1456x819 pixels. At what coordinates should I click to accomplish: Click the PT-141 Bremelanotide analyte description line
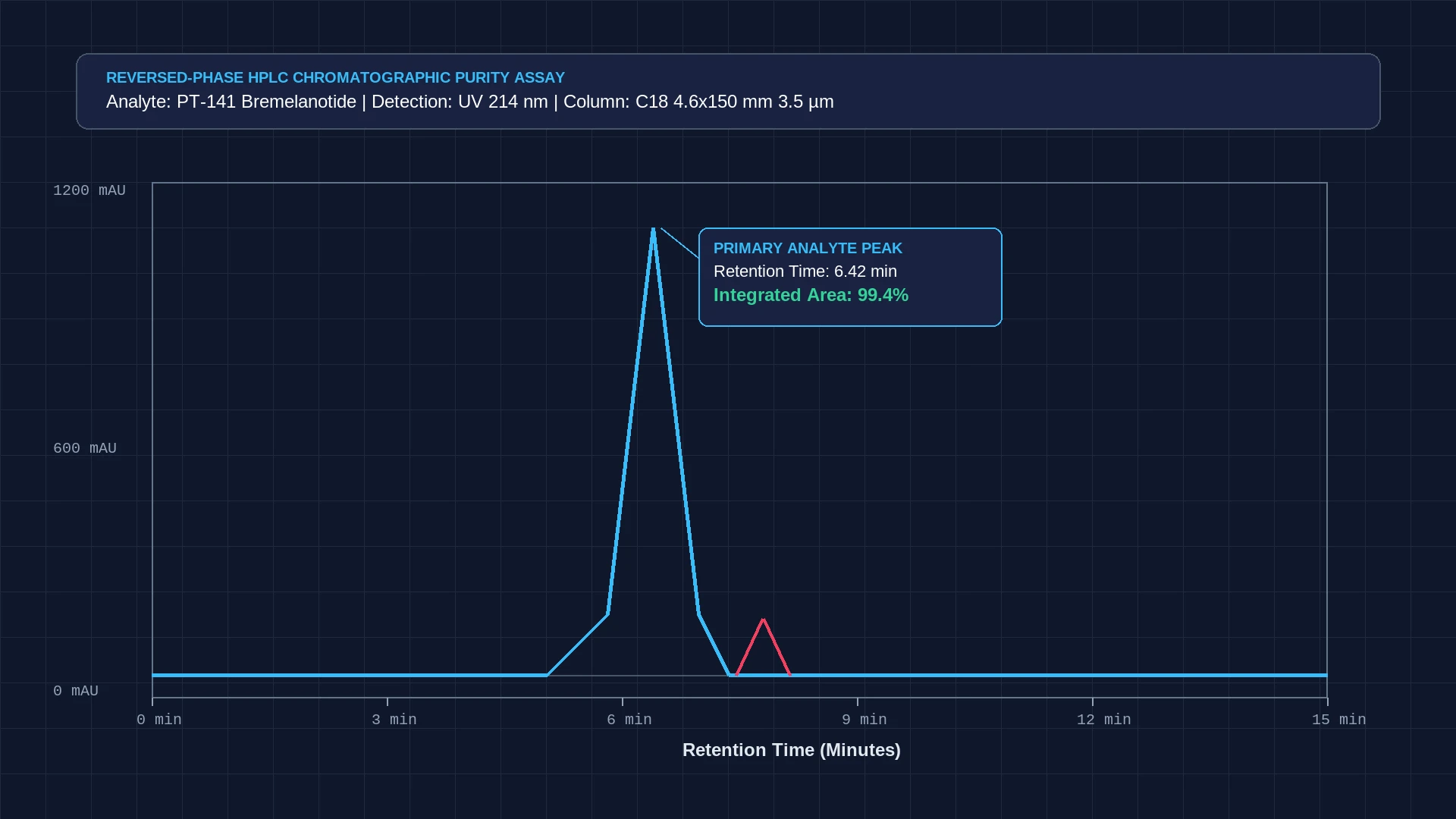(x=470, y=102)
